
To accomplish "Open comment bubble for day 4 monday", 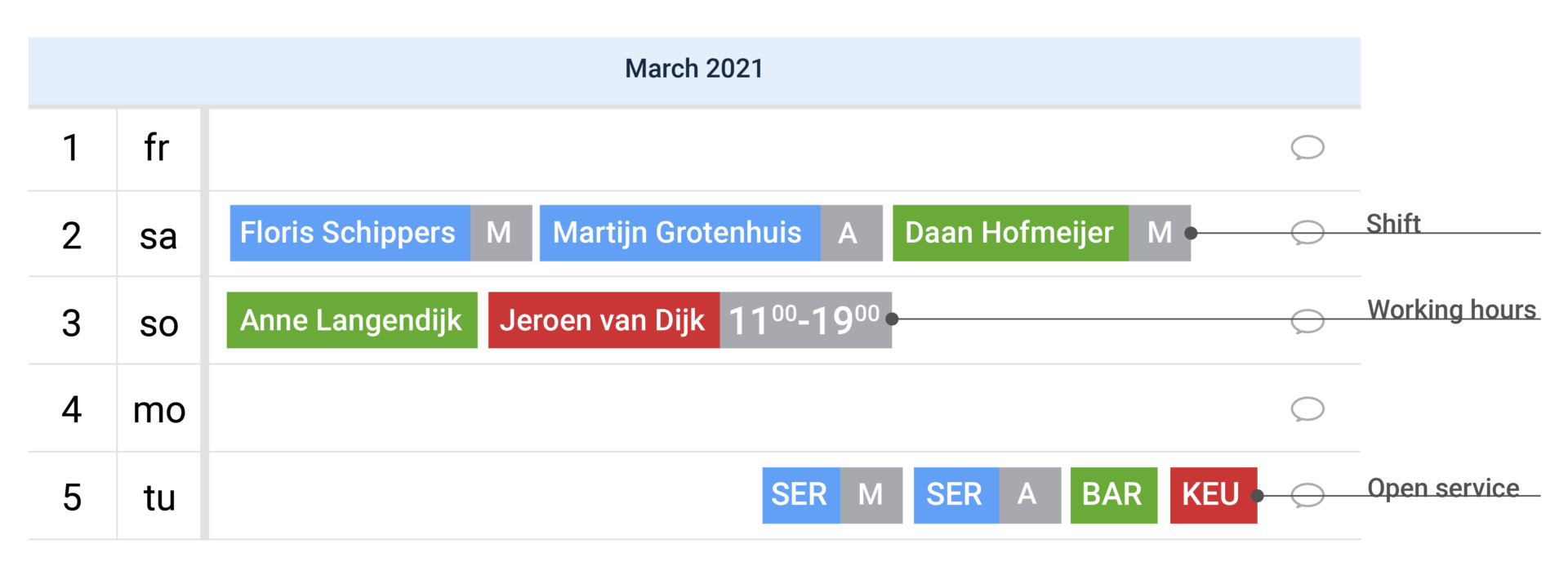I will point(1307,408).
